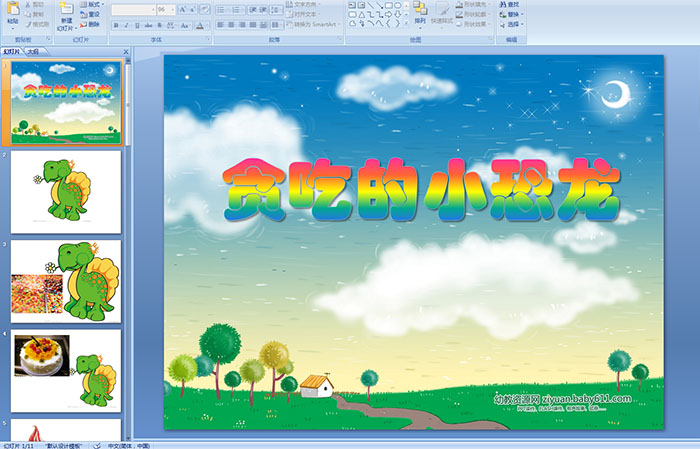Click the Find (查找) binoculars button

click(510, 4)
